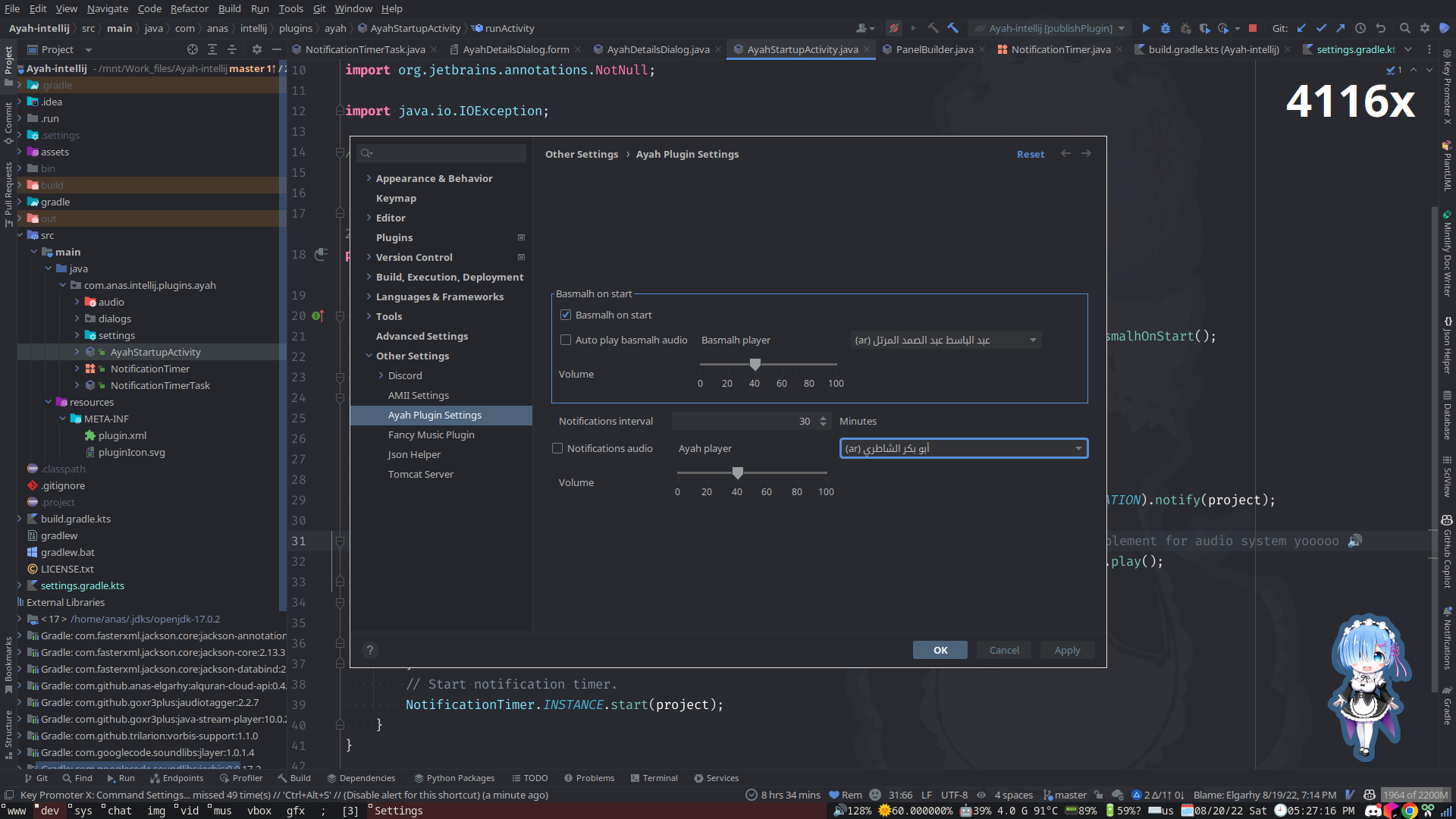Screen dimensions: 1456x819
Task: Click the Run button in top toolbar
Action: click(x=1143, y=28)
